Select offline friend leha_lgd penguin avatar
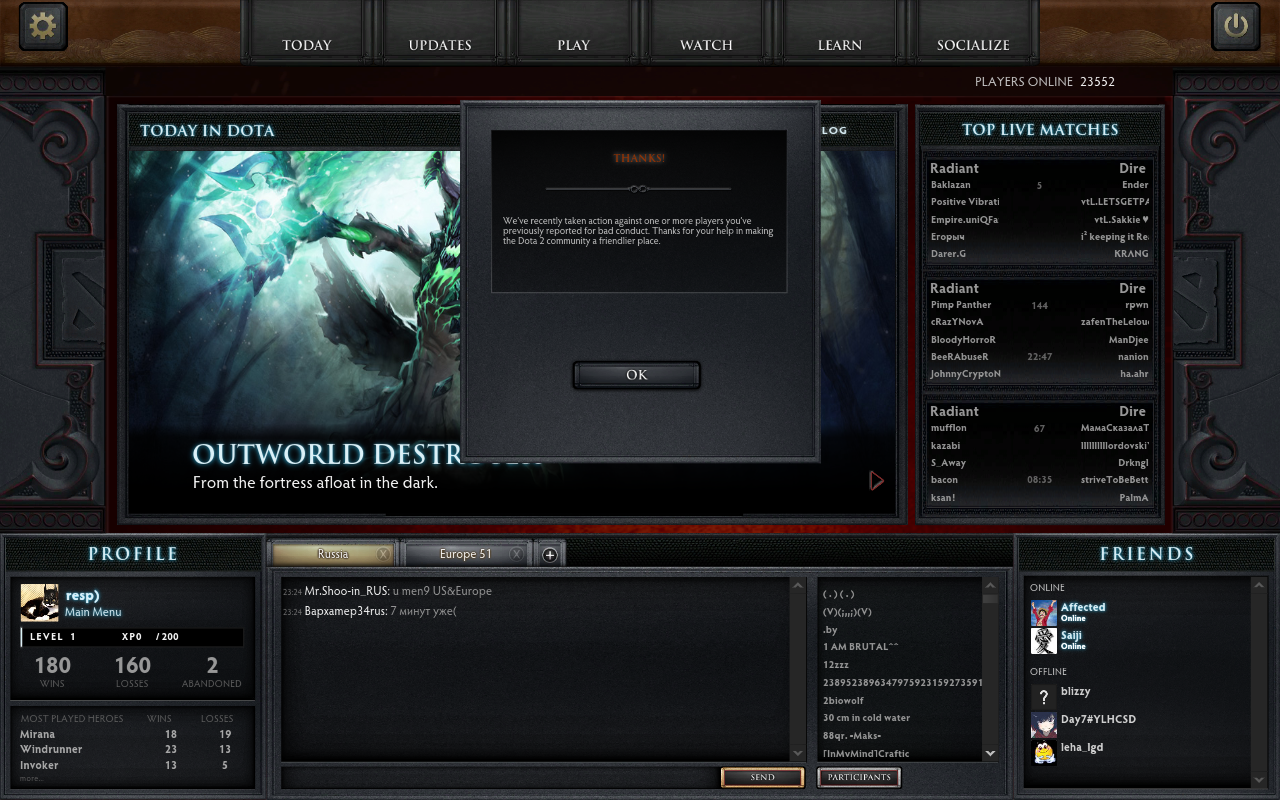 (x=1044, y=753)
